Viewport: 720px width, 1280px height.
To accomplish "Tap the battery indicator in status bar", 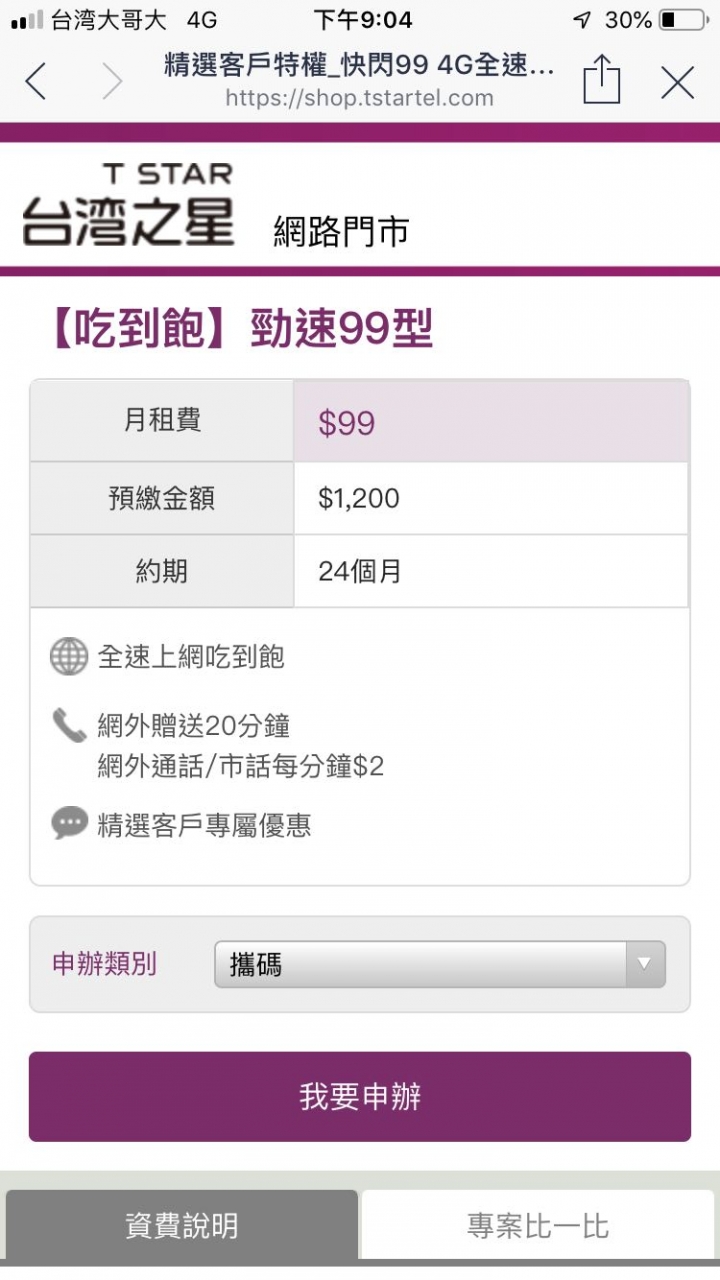I will (682, 20).
